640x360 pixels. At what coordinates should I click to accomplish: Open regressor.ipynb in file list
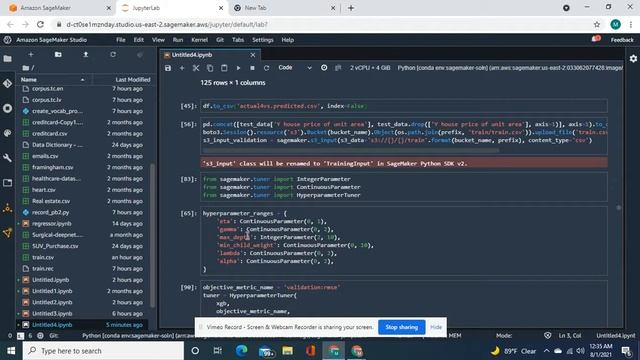click(x=83, y=224)
